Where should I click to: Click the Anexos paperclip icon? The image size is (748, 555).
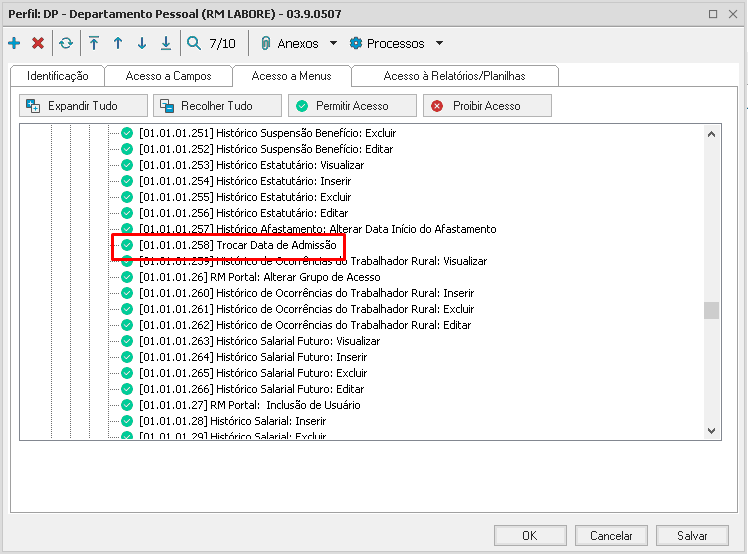point(266,43)
